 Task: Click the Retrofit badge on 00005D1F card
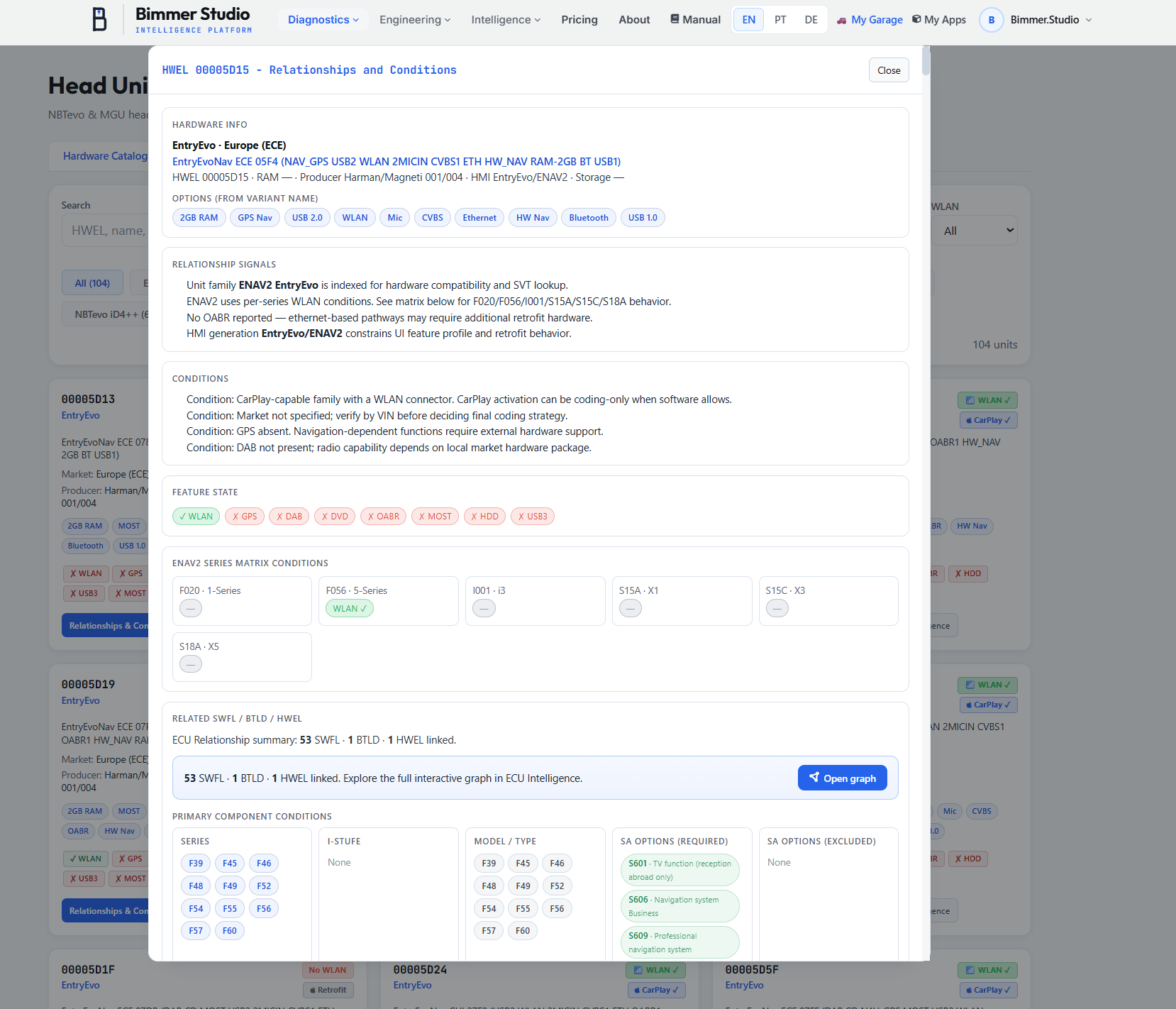[328, 990]
